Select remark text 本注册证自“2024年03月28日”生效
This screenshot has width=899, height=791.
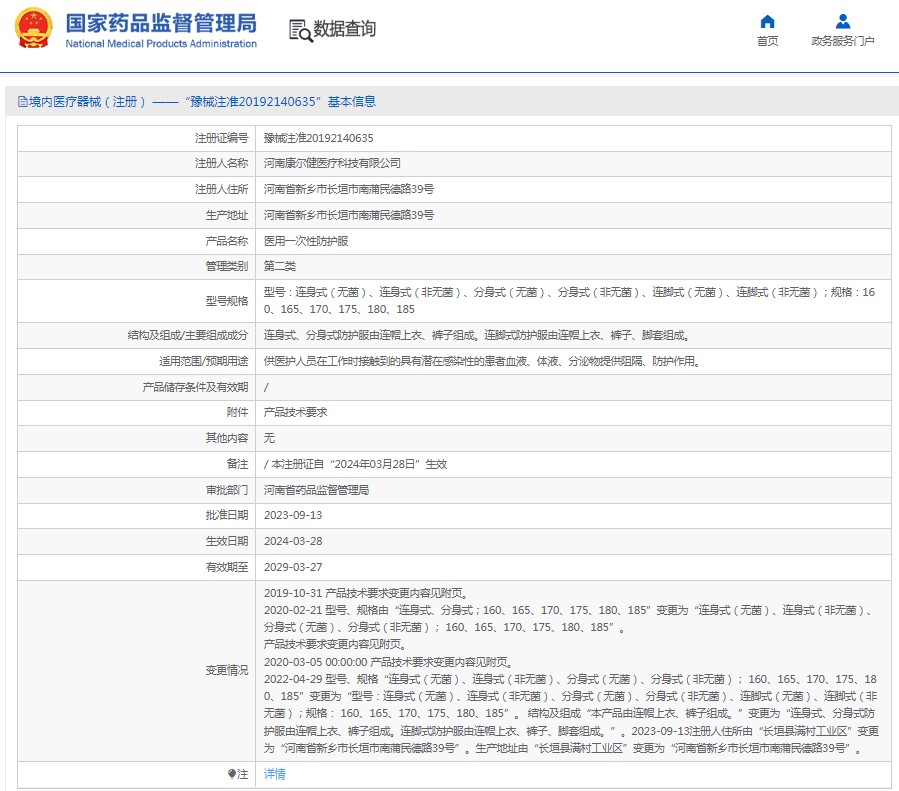359,464
